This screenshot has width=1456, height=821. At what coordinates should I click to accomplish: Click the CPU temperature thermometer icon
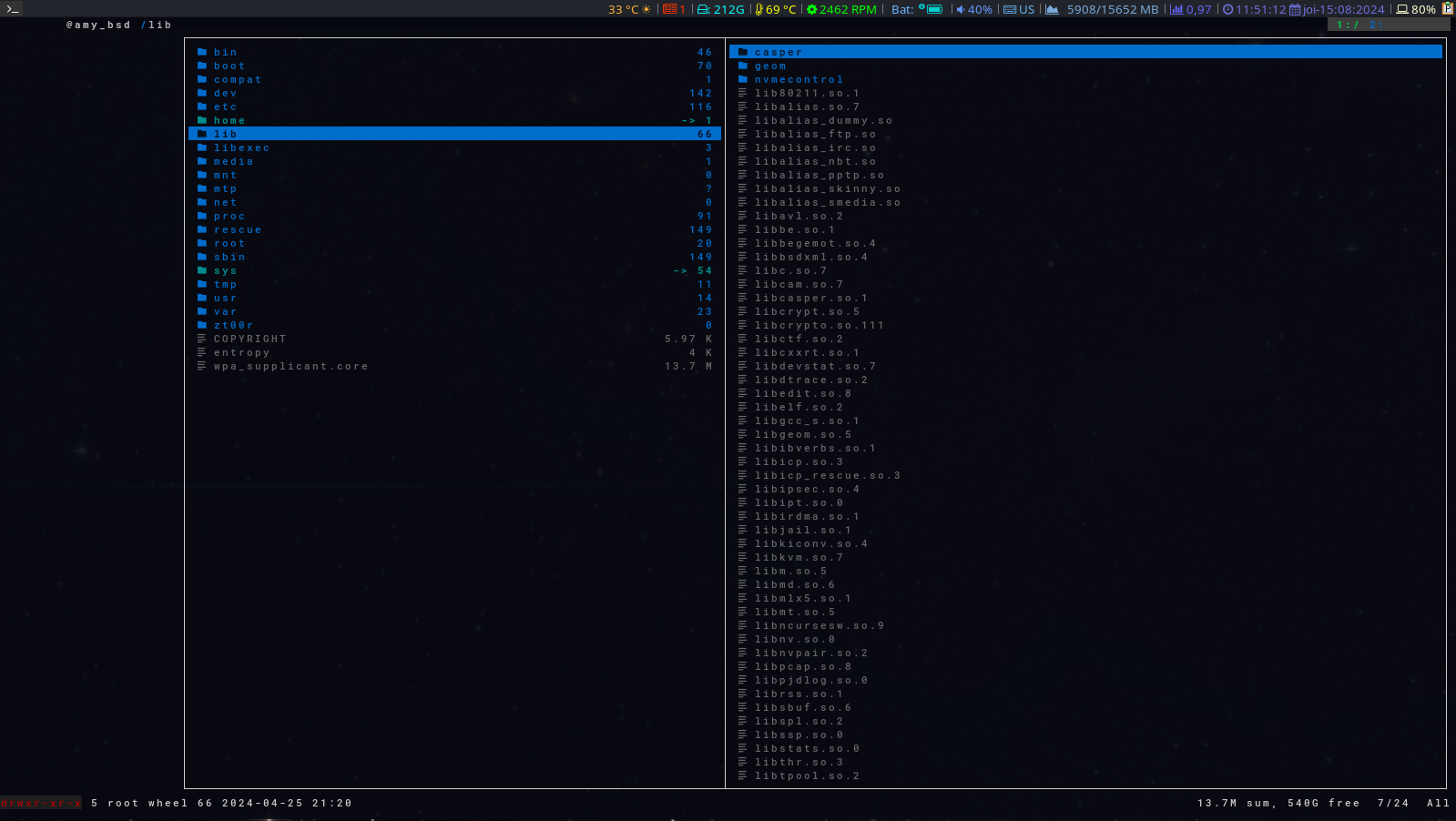(x=759, y=9)
